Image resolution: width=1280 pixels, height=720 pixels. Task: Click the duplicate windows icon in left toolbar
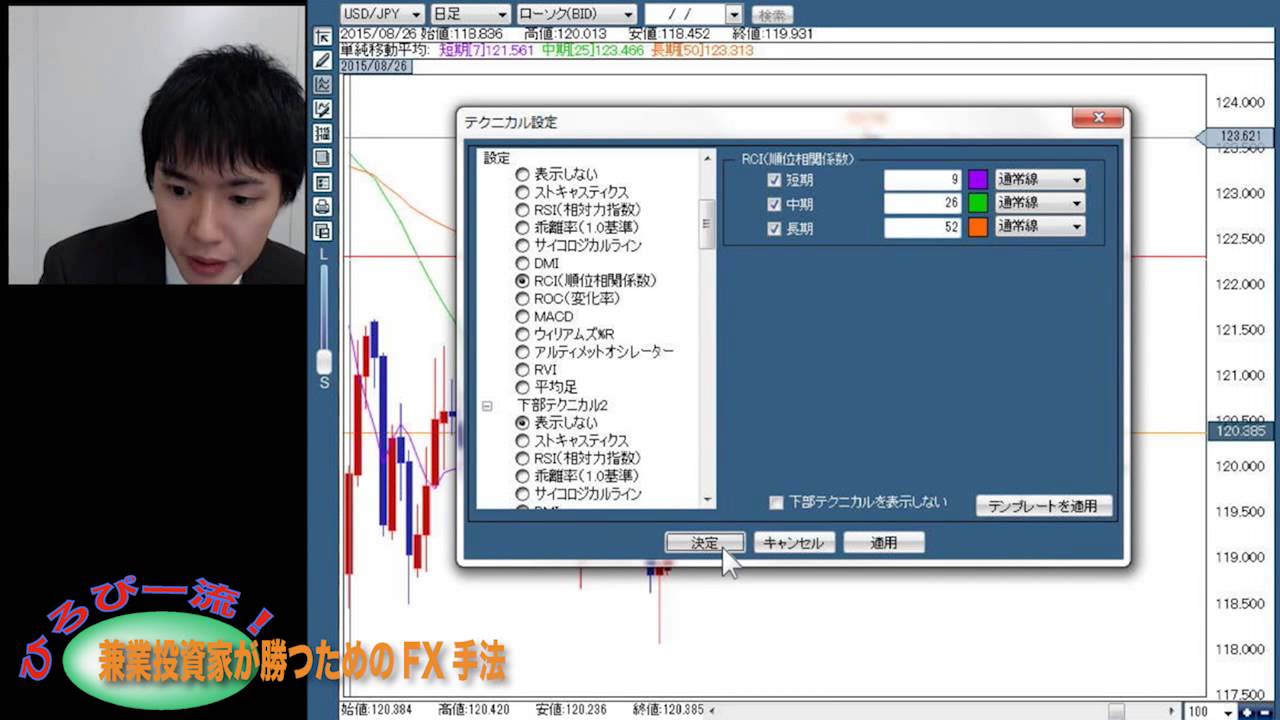point(322,231)
